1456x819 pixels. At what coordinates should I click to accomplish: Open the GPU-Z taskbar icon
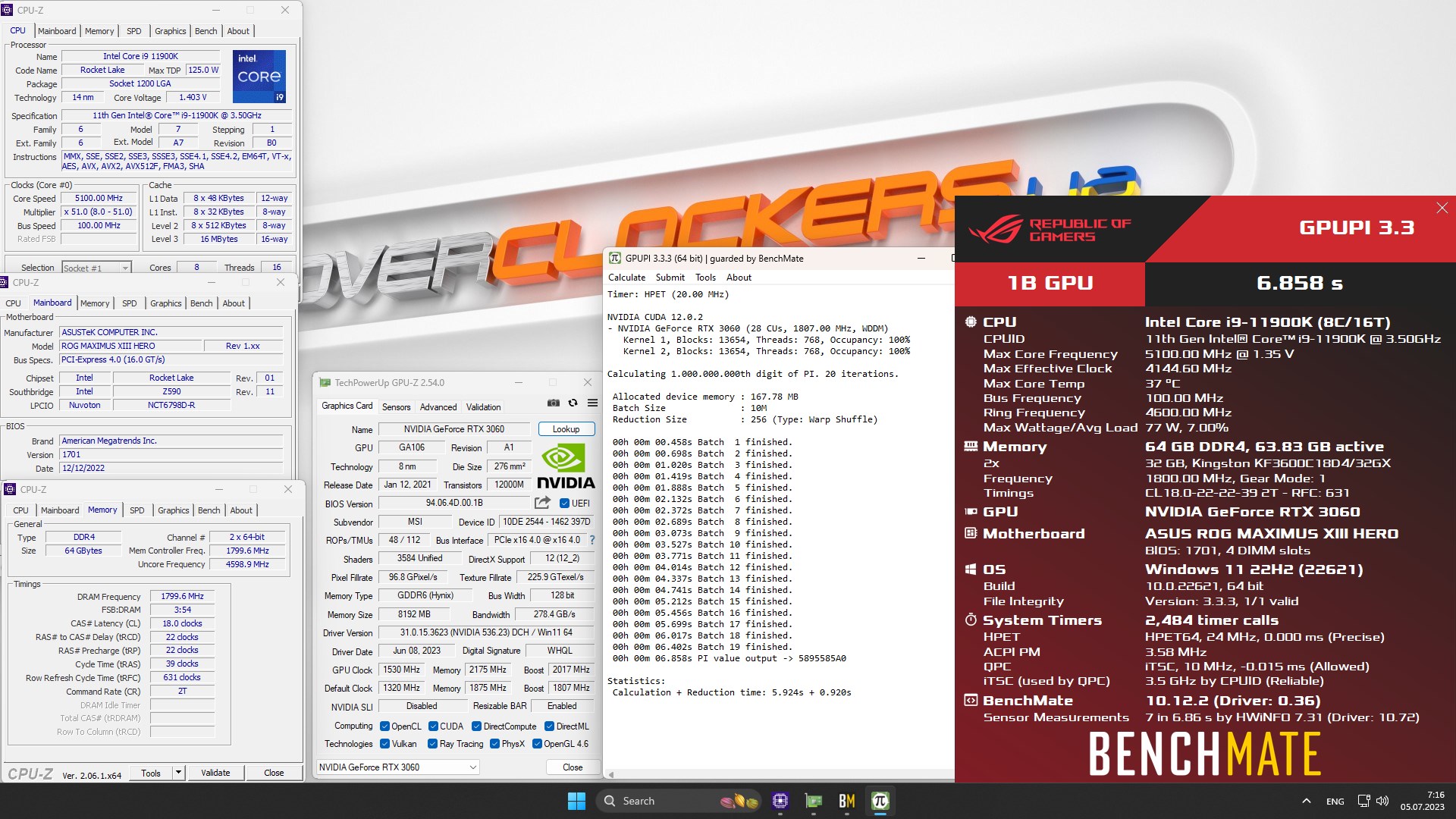(x=814, y=801)
